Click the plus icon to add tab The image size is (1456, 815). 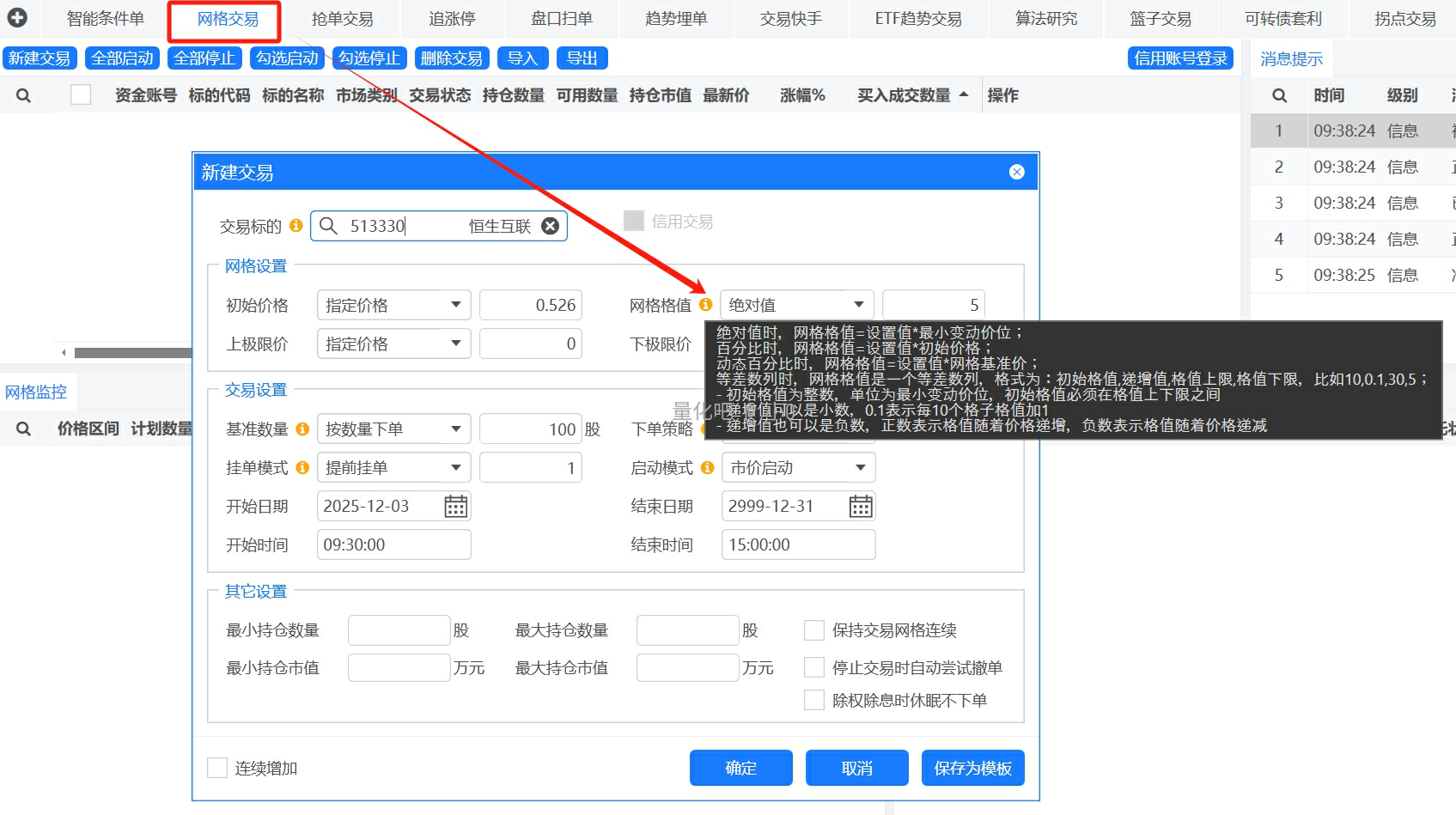(x=17, y=17)
